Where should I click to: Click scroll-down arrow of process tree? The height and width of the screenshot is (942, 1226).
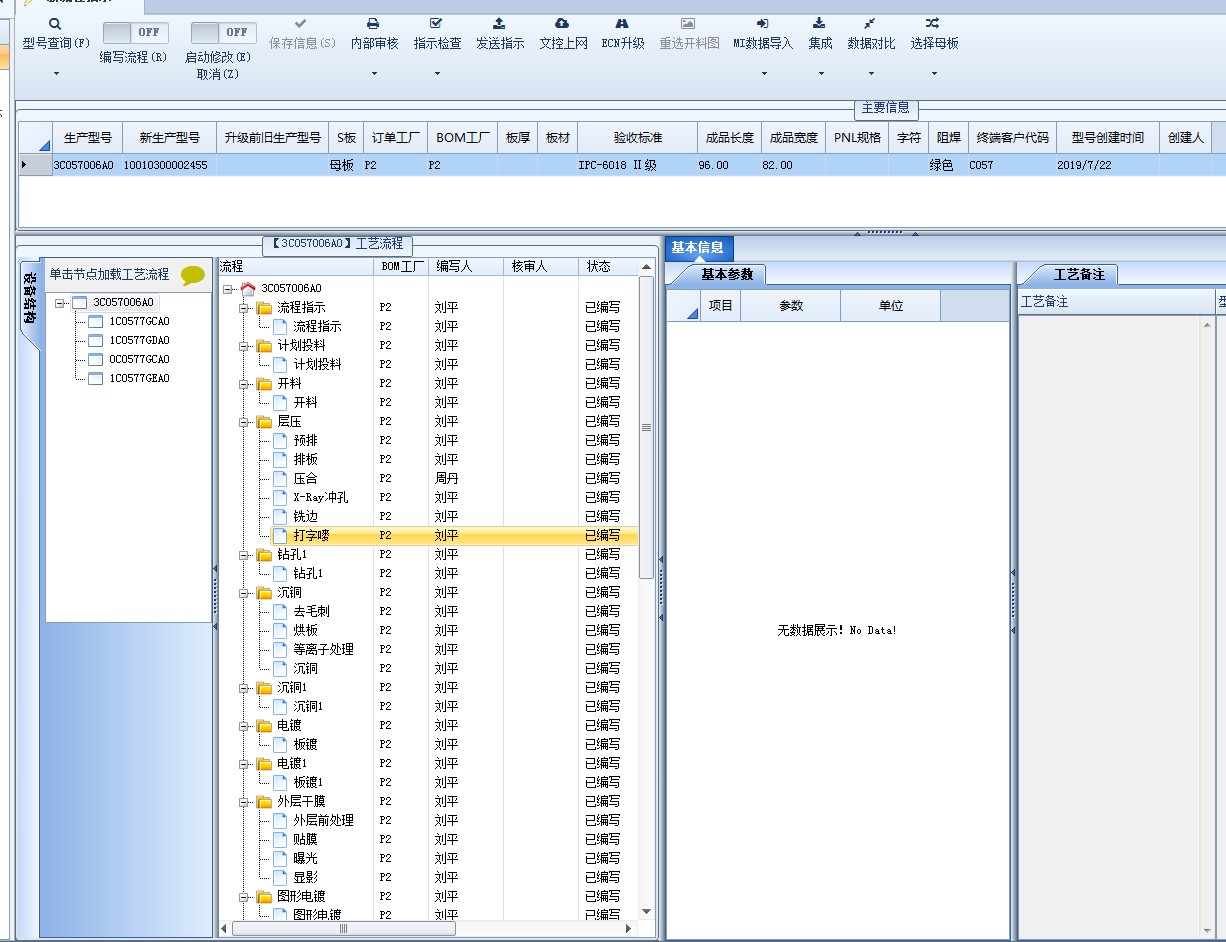coord(646,911)
